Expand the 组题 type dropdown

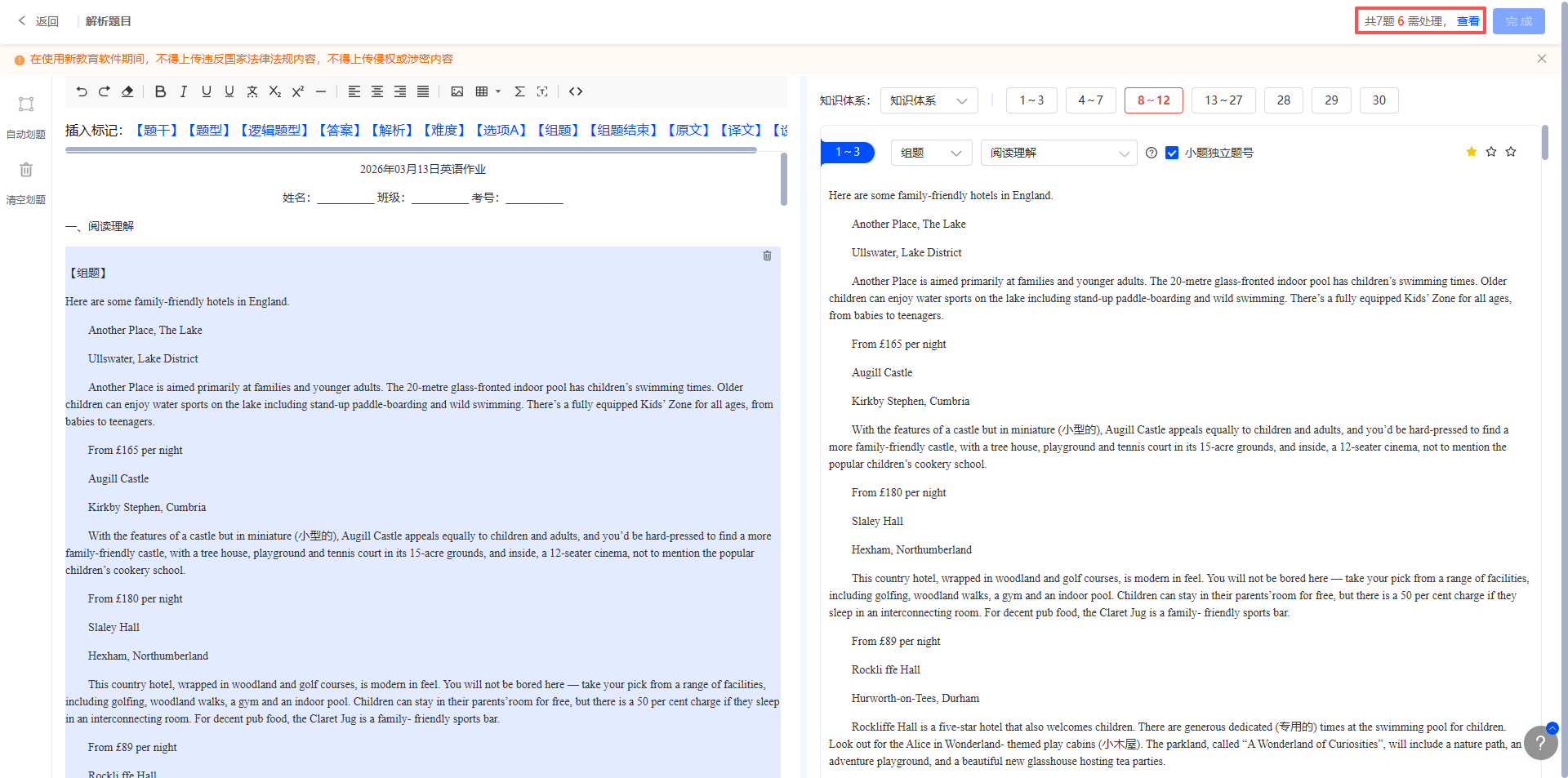point(931,153)
